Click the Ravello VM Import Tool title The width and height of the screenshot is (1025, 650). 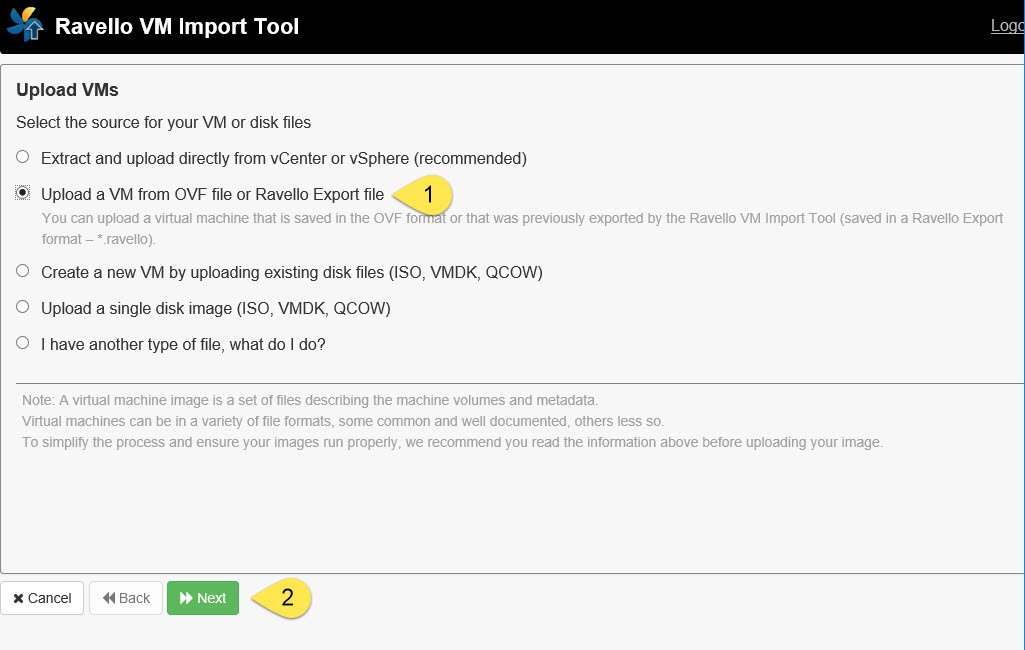pos(177,26)
